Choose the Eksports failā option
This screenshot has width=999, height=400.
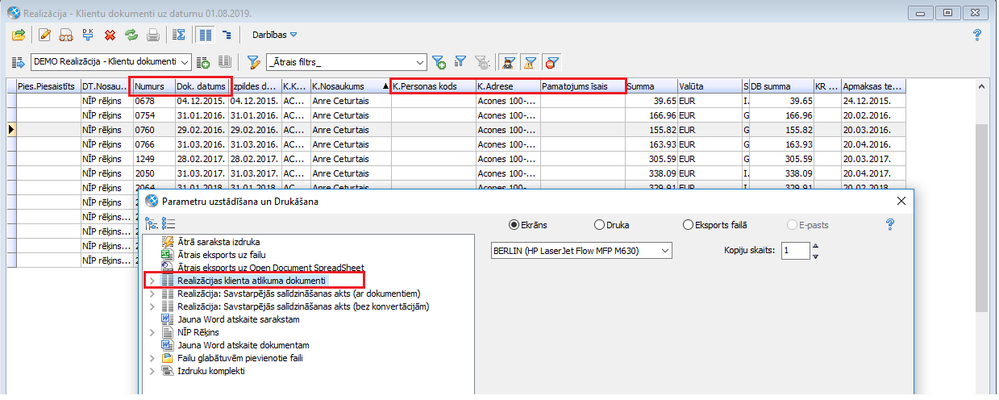coord(688,225)
